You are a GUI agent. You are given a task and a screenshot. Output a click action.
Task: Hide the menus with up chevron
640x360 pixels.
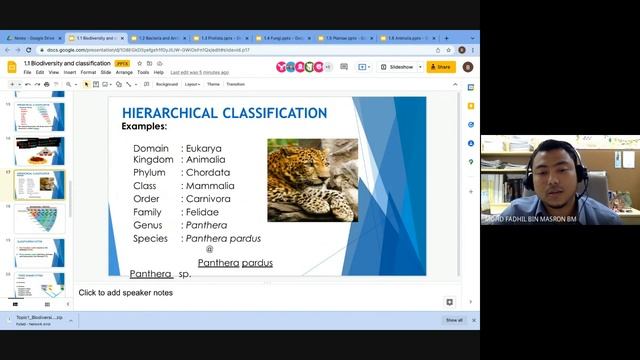tap(455, 84)
